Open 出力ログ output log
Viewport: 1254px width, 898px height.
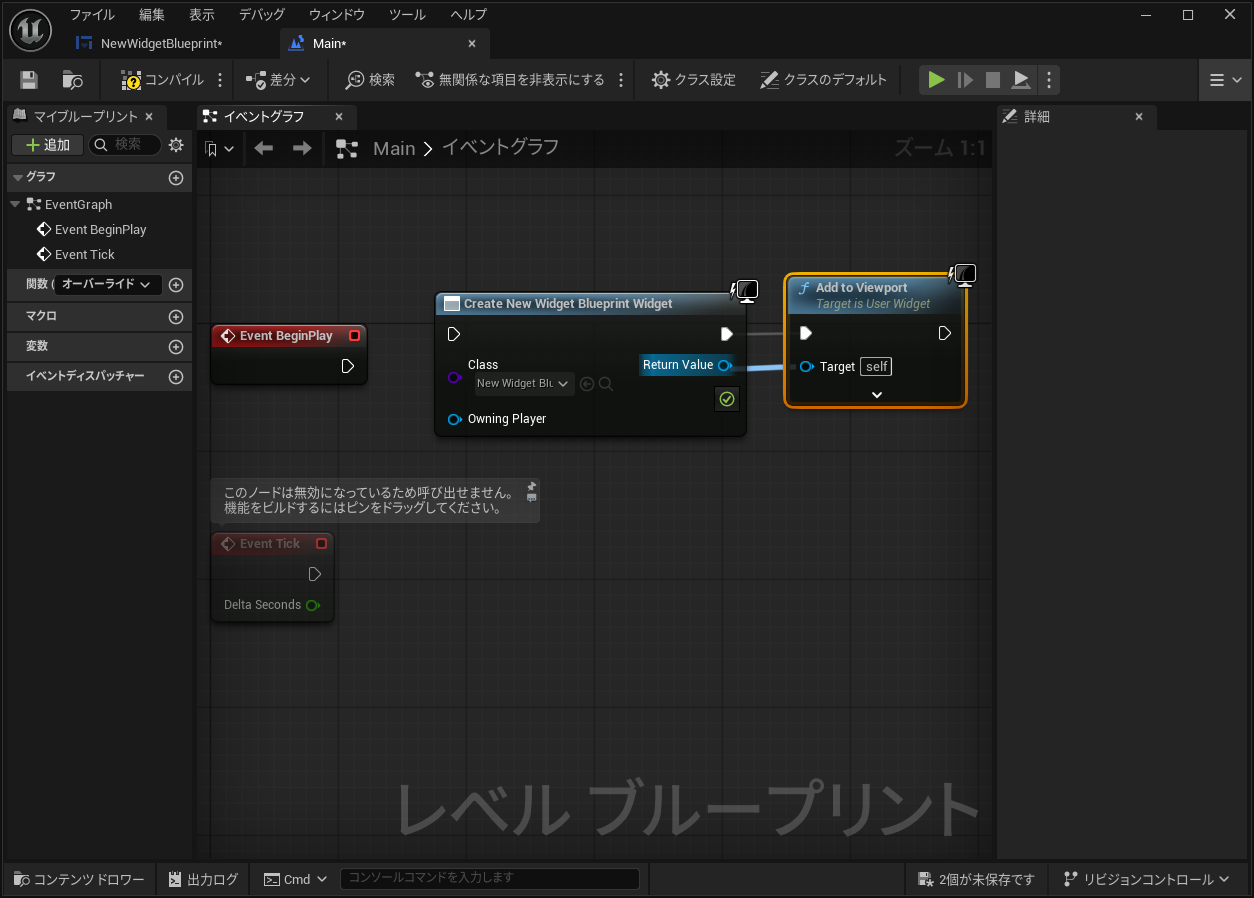(x=203, y=879)
